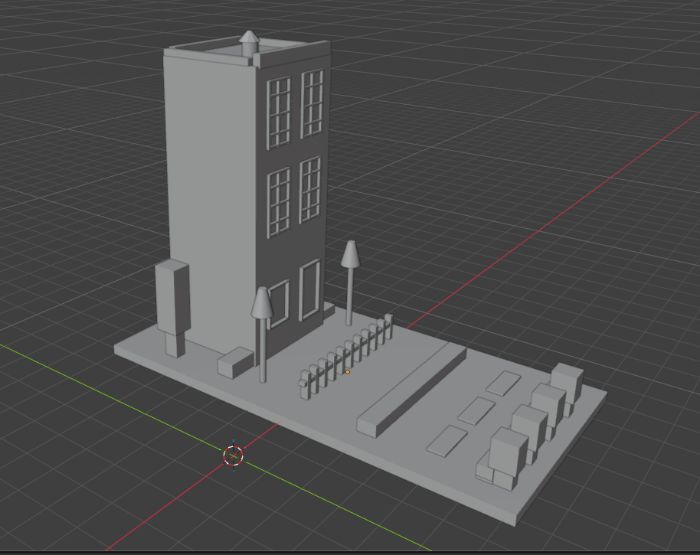
Task: Select the street lamp beside the building's doorstep
Action: [350, 283]
